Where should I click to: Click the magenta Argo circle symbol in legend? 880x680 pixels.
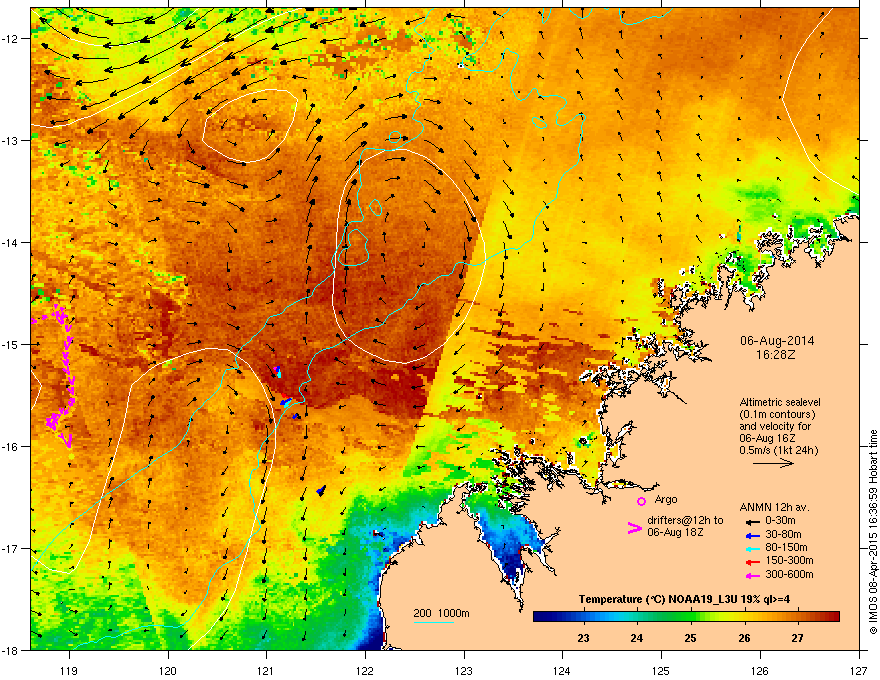tap(641, 501)
